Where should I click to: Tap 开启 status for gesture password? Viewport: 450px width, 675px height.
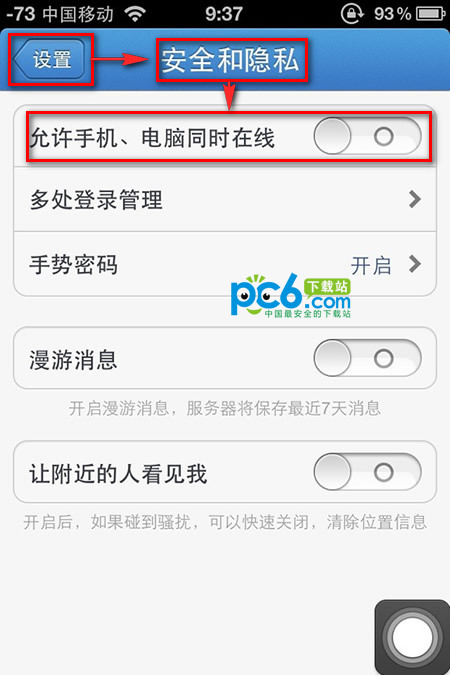pyautogui.click(x=371, y=265)
